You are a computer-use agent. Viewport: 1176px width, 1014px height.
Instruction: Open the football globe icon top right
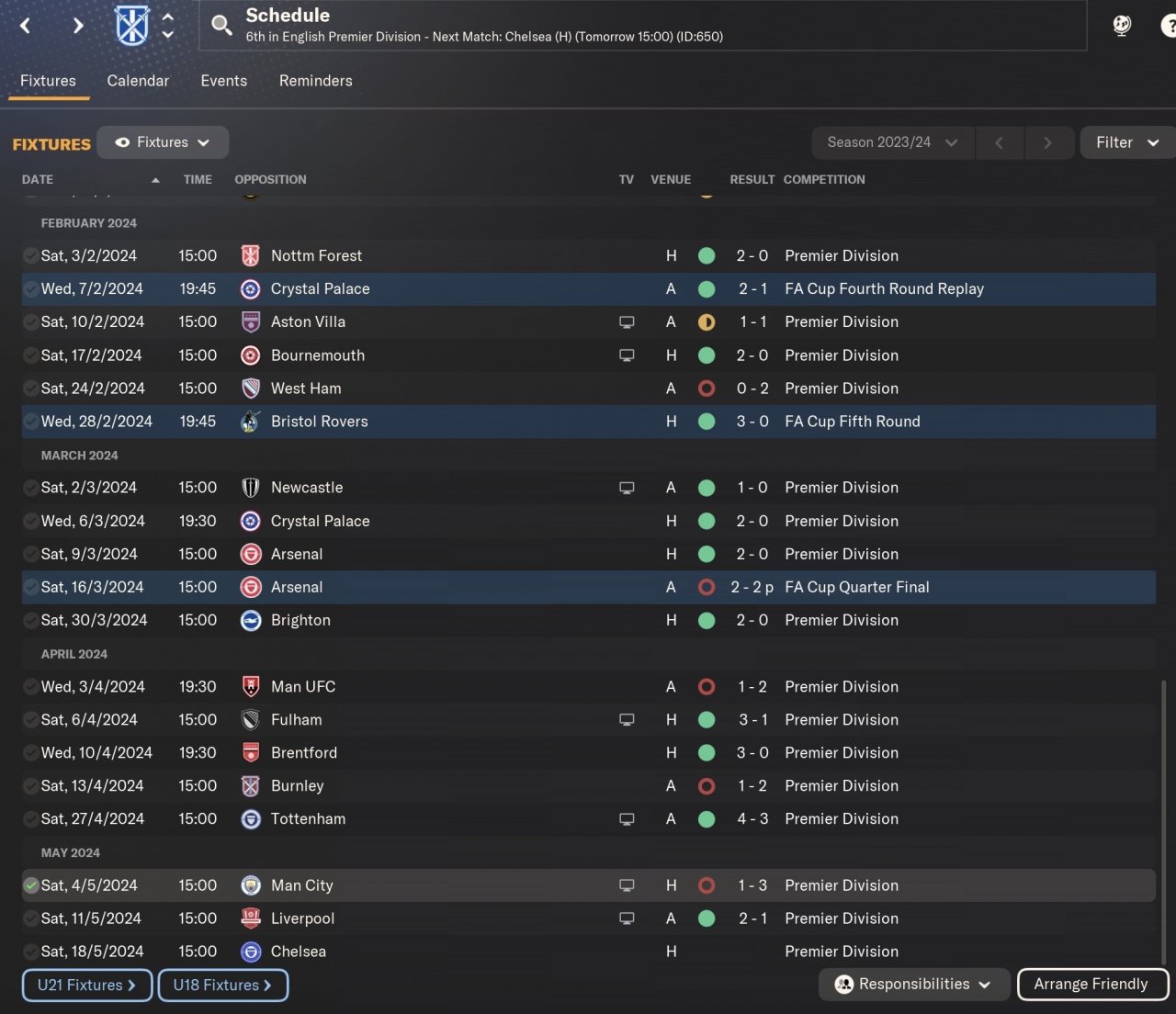point(1122,25)
